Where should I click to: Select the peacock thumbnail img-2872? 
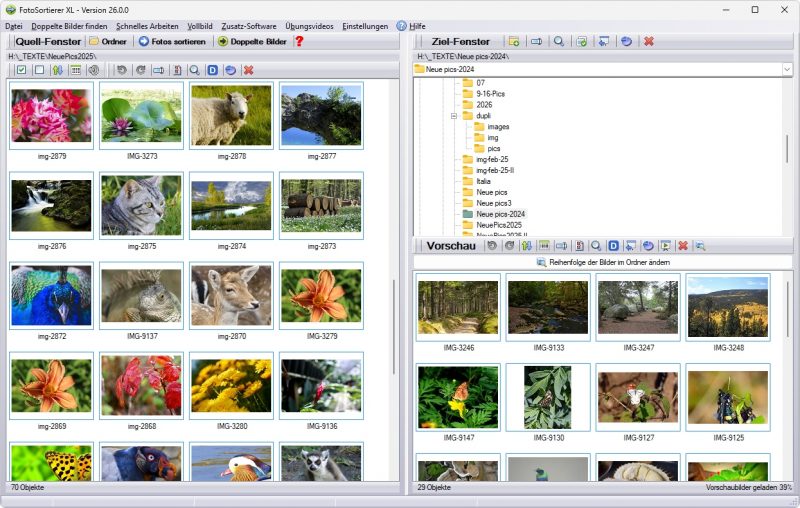coord(52,295)
